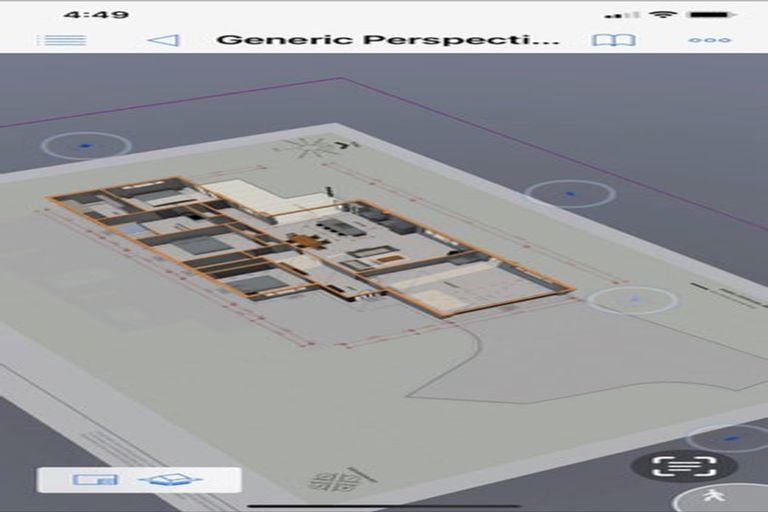Tap the bottom section marker symbol on sheet
This screenshot has height=512, width=768.
(x=335, y=478)
